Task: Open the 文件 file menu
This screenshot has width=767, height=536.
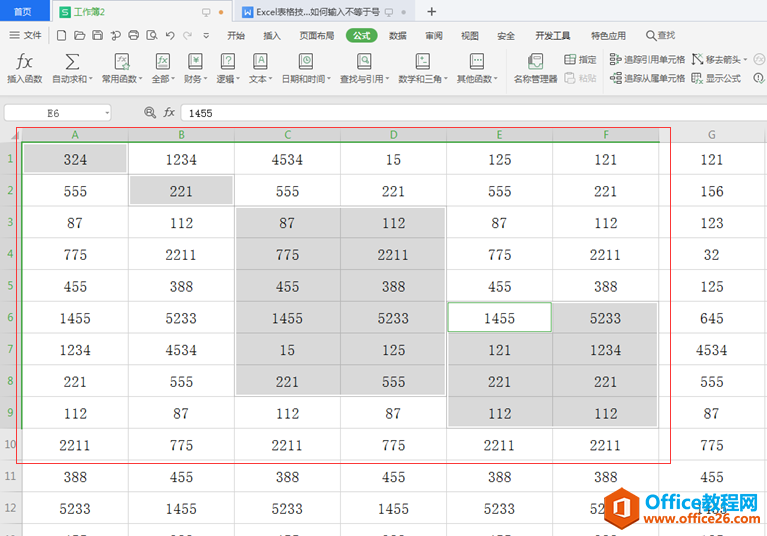Action: (25, 35)
